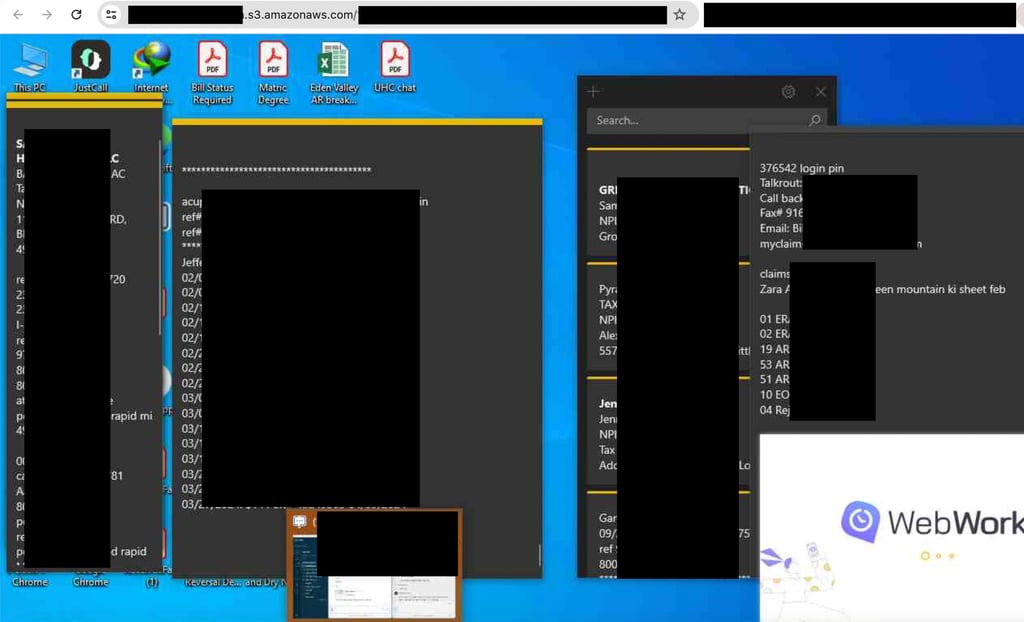The width and height of the screenshot is (1024, 622).
Task: Click the WebWork logo
Action: (x=932, y=521)
